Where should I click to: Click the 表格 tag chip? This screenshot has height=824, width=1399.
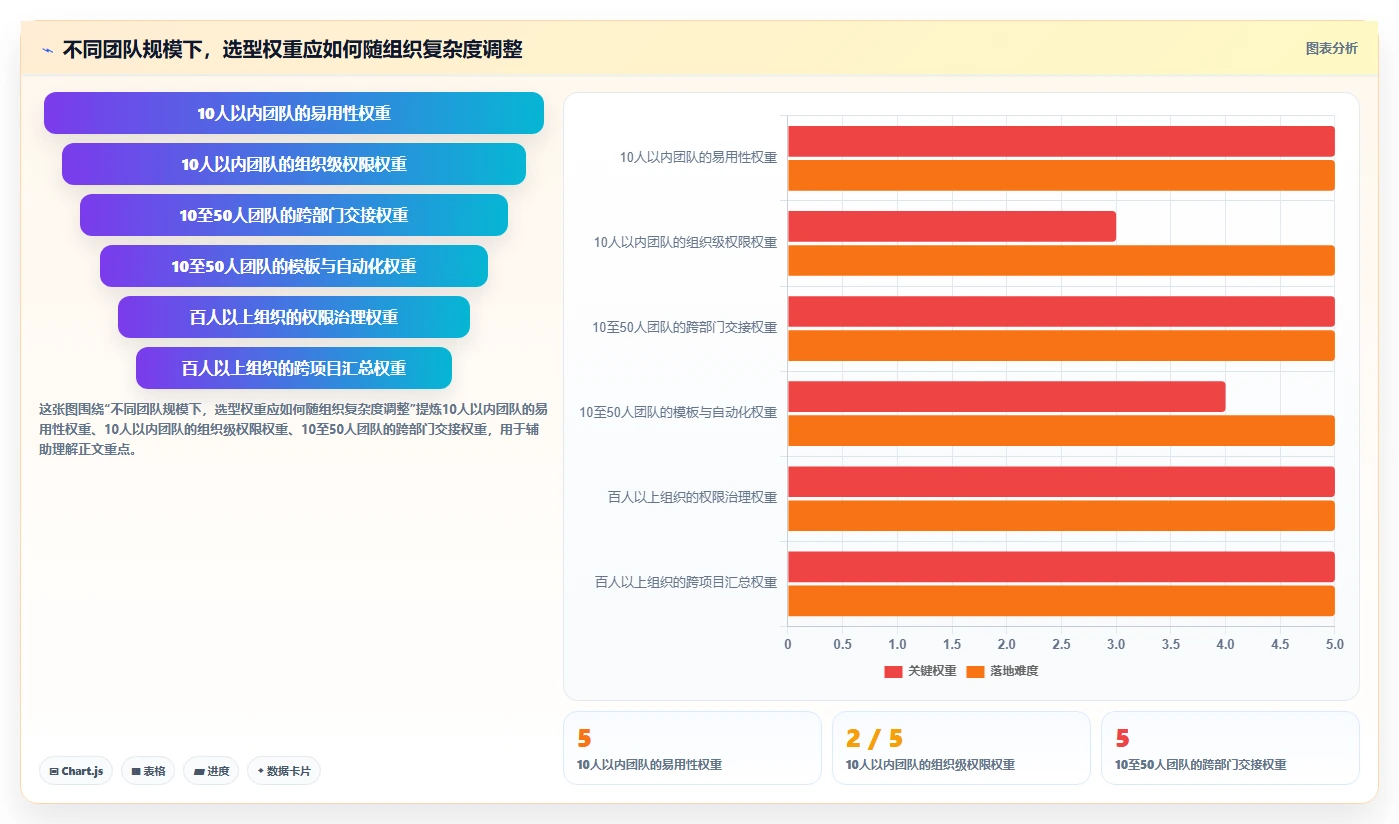coord(148,771)
